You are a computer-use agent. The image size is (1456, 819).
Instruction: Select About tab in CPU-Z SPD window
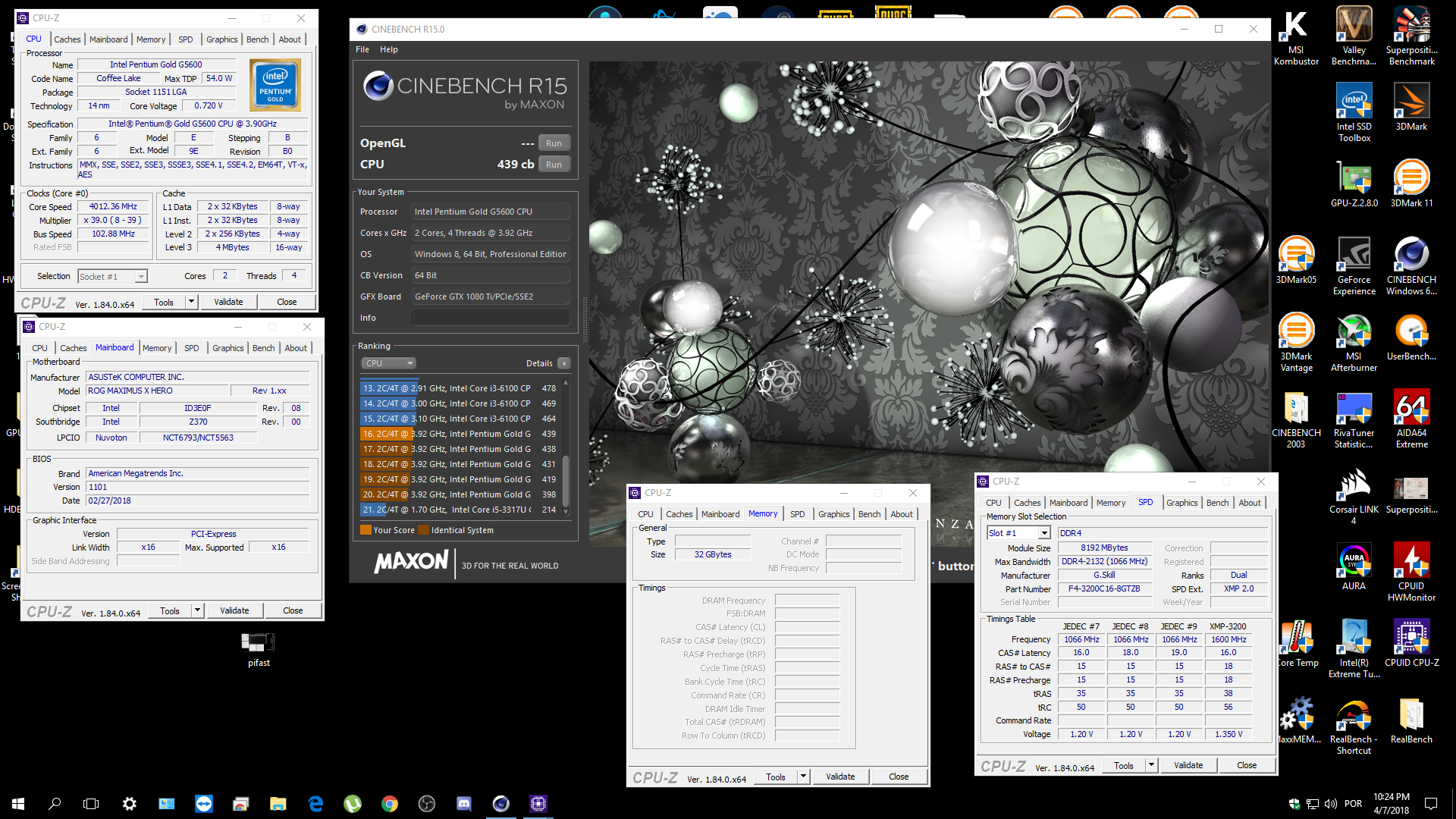coord(1250,503)
